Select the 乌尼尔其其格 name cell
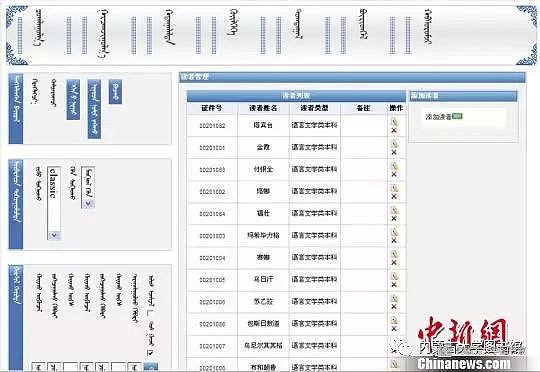This screenshot has width=540, height=372. click(x=263, y=345)
